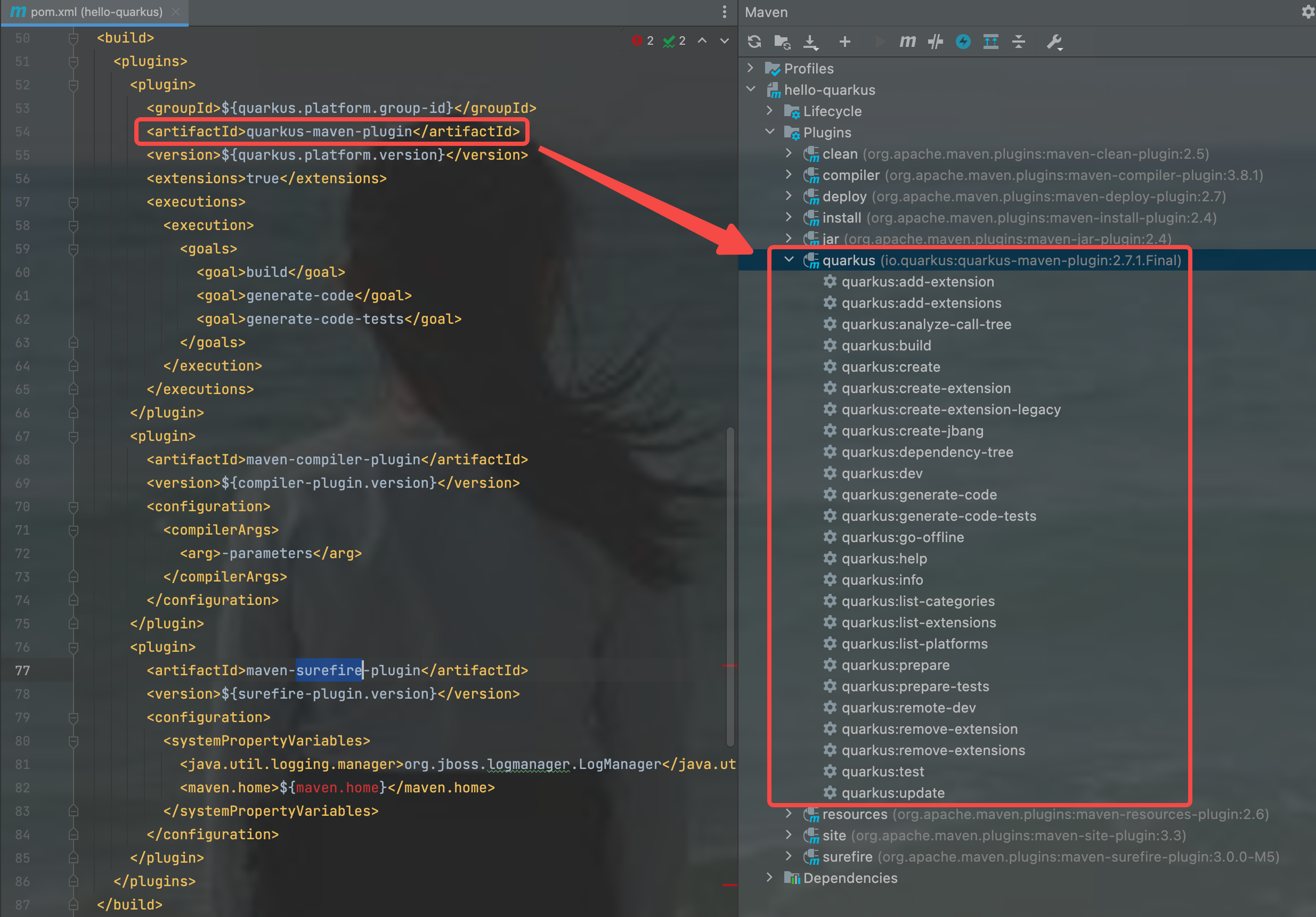Select the quarkus:build goal
Image resolution: width=1316 pixels, height=917 pixels.
tap(886, 346)
